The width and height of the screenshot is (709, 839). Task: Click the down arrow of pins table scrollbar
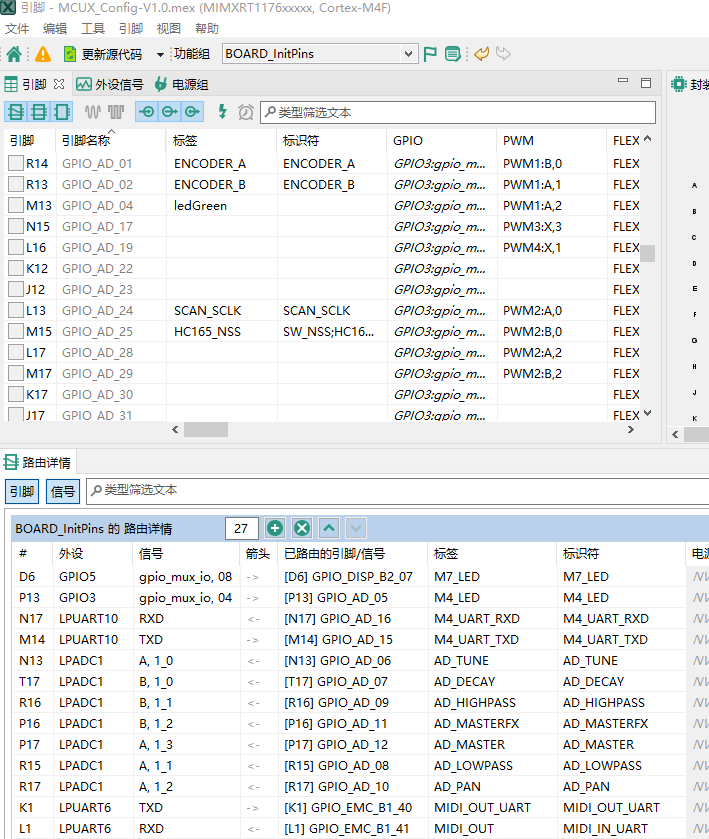click(x=647, y=413)
